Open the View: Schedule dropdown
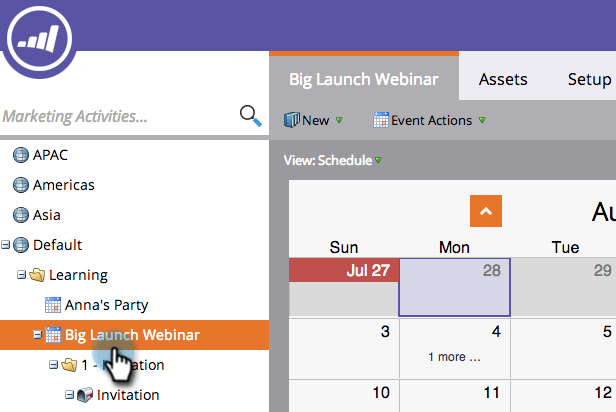This screenshot has width=616, height=412. 332,160
